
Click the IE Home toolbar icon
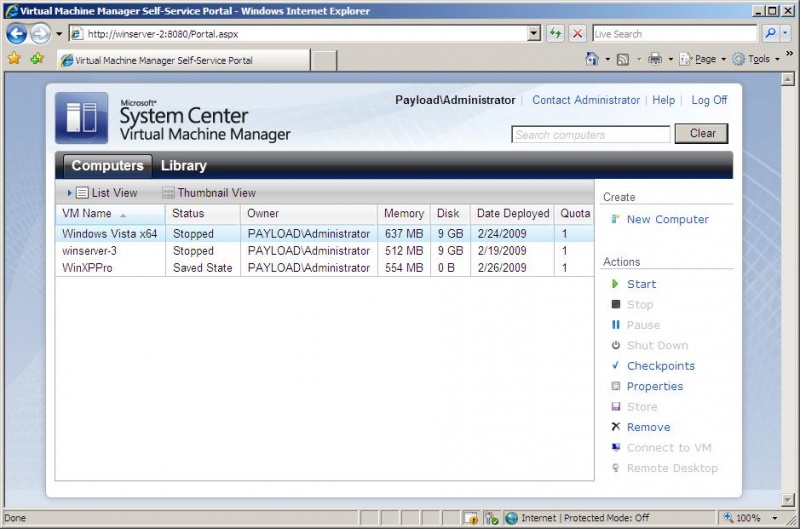click(592, 59)
